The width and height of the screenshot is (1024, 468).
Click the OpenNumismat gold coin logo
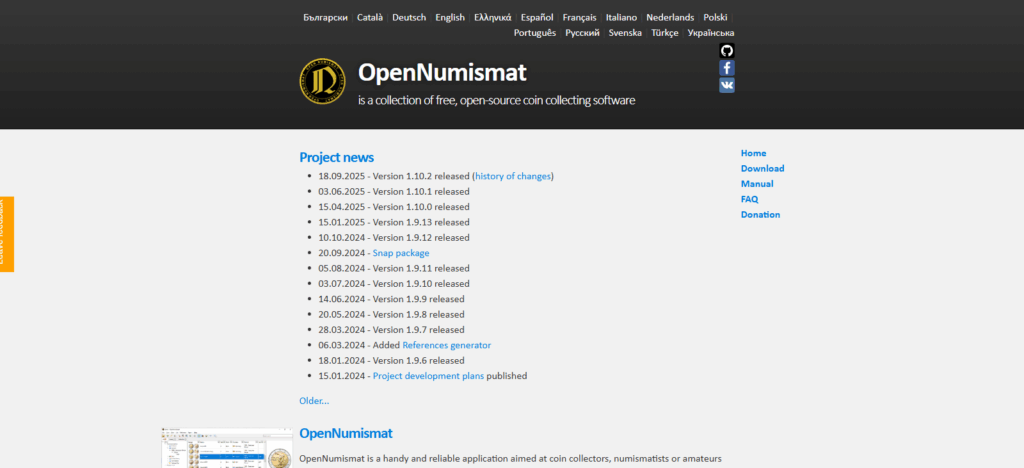(323, 81)
